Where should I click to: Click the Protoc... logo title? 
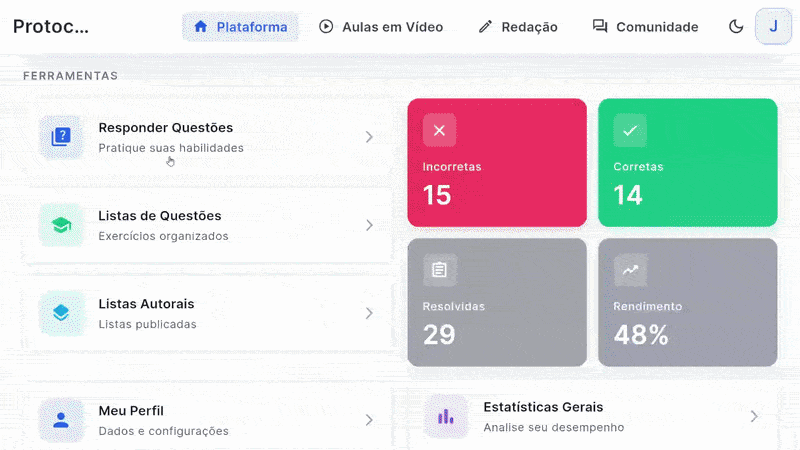(51, 26)
